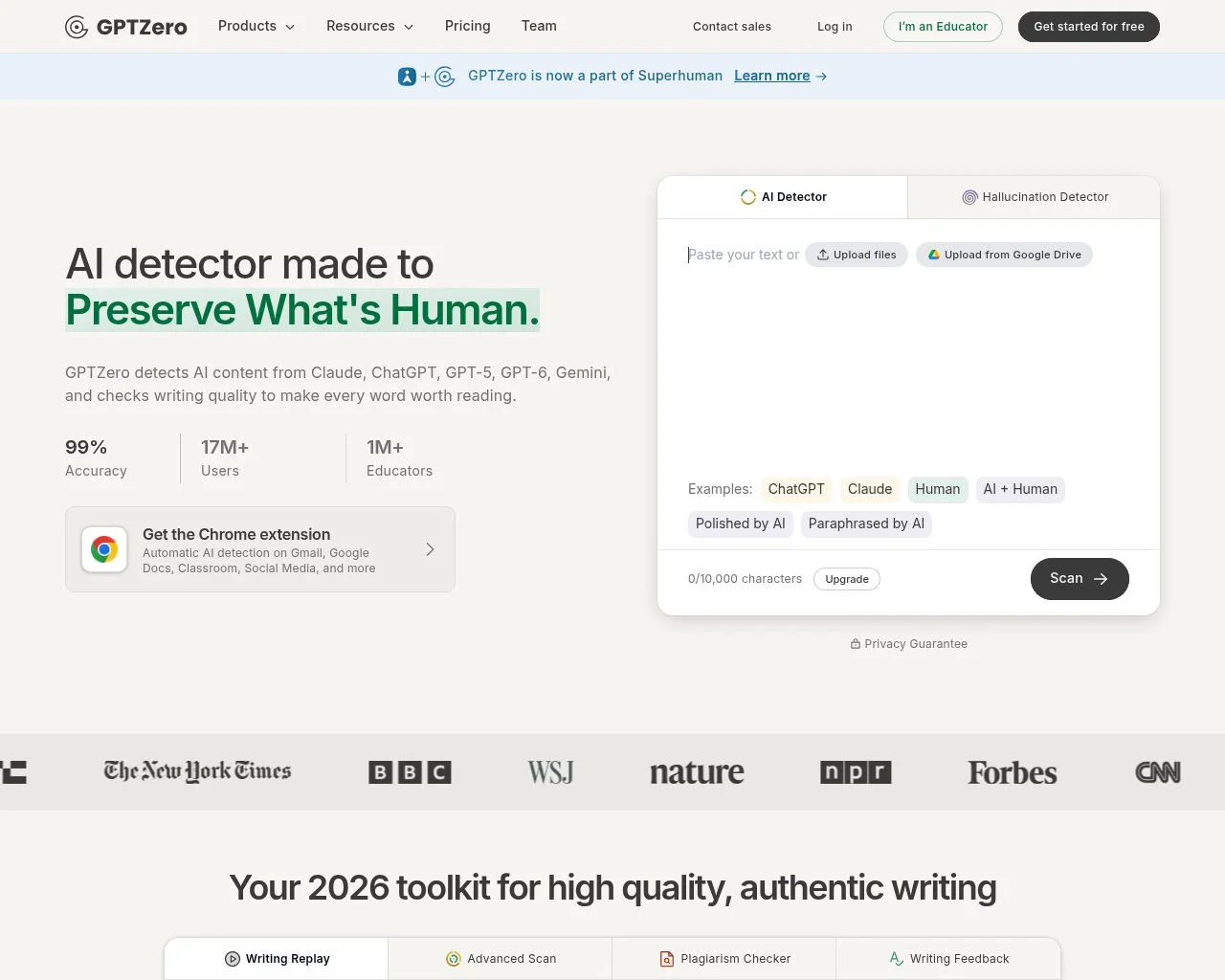Click the Google Drive icon

pyautogui.click(x=934, y=255)
